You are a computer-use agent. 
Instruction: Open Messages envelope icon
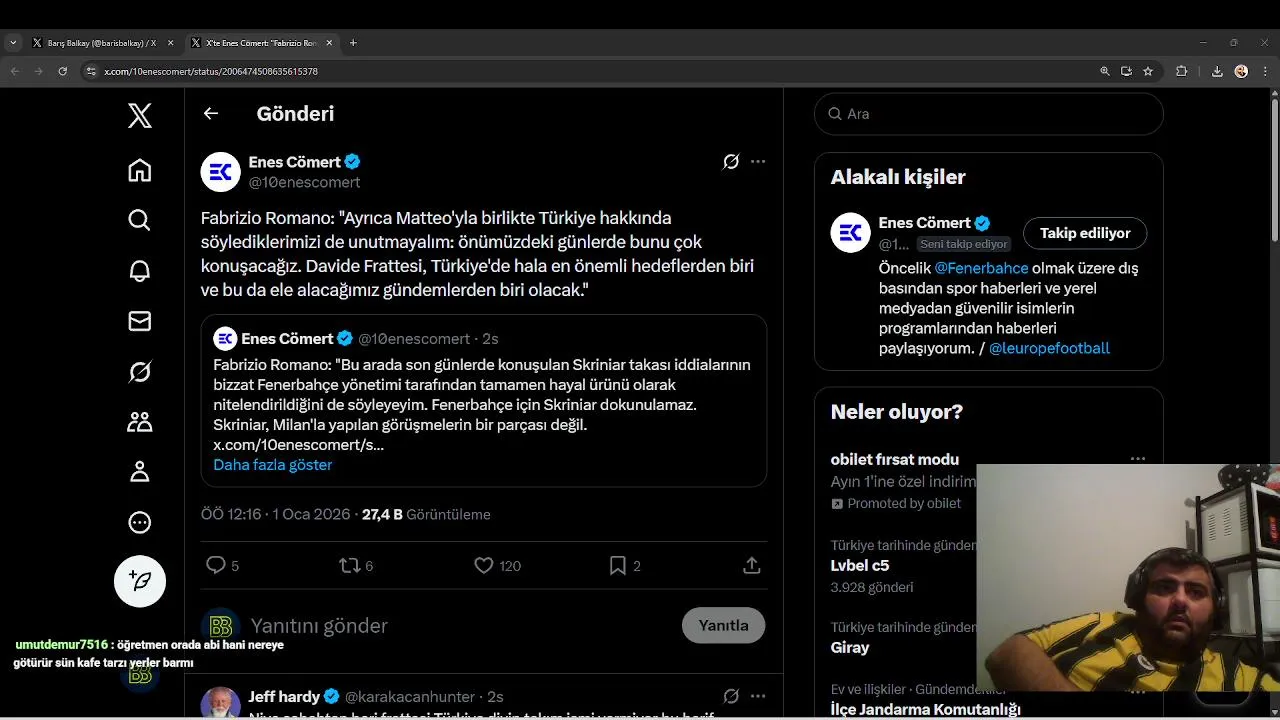[x=140, y=321]
